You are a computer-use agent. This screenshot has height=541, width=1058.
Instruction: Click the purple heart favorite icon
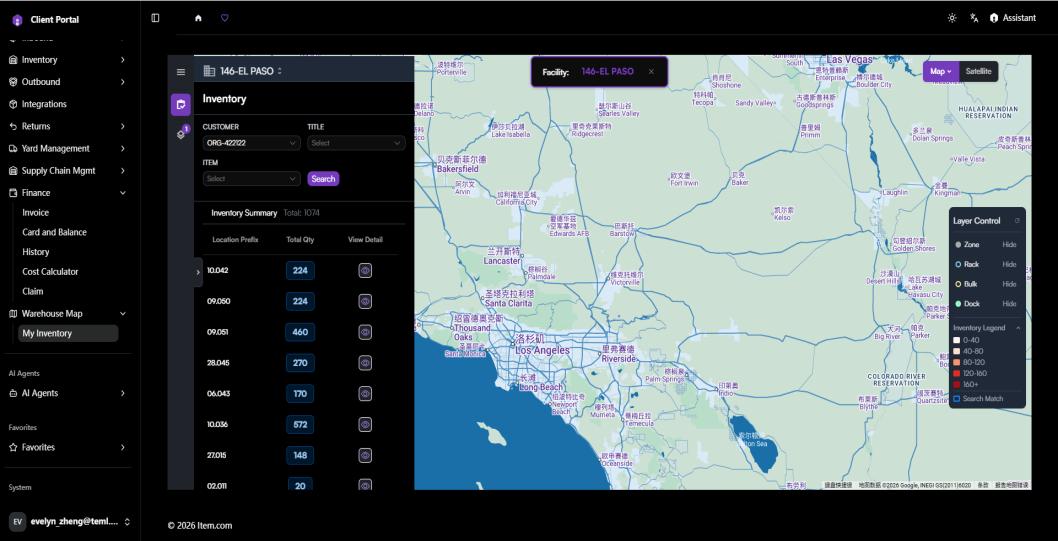[225, 18]
